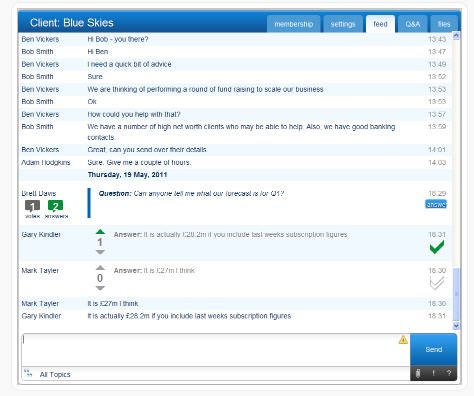
Task: Click Gary Kindler's answer text about £28.2m
Action: (x=230, y=235)
